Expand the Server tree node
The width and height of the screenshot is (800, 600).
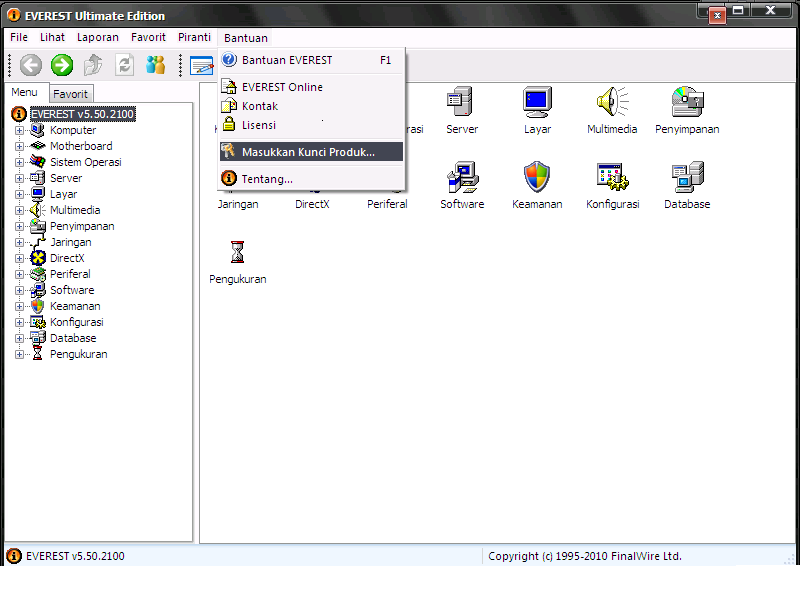19,178
